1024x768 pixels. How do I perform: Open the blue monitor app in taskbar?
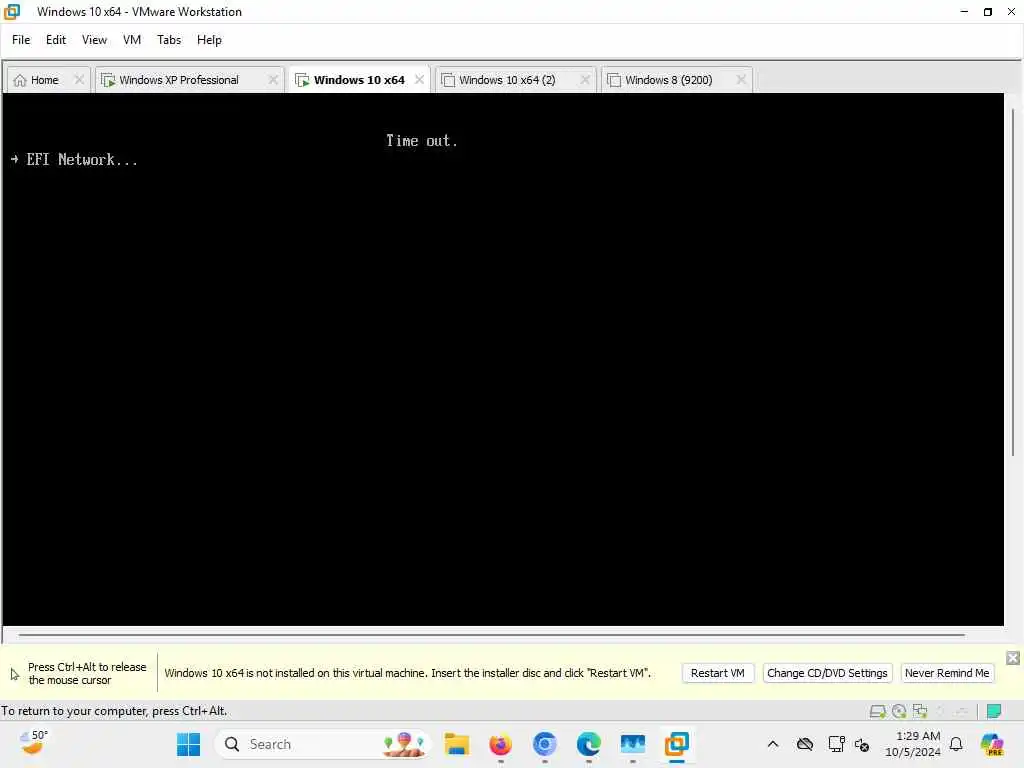pyautogui.click(x=632, y=744)
